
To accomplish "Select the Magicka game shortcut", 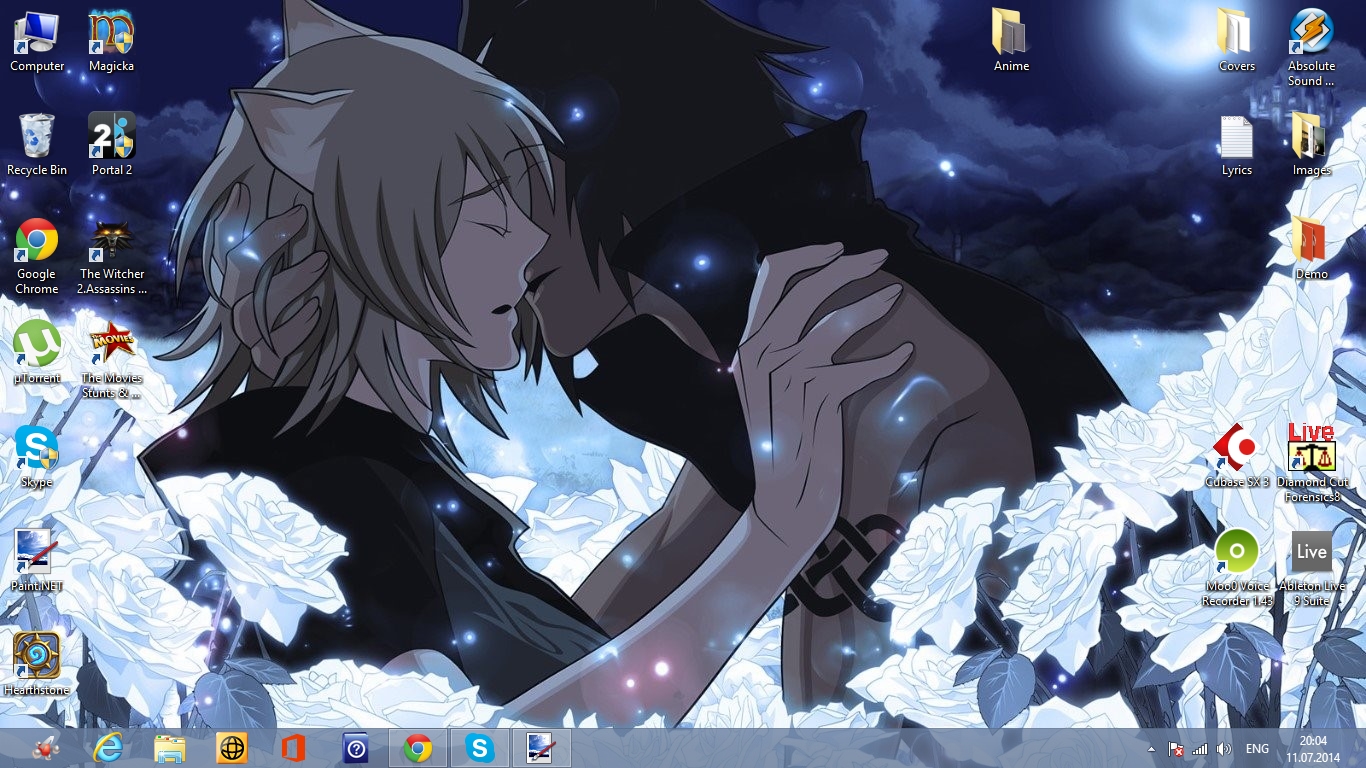I will coord(112,42).
